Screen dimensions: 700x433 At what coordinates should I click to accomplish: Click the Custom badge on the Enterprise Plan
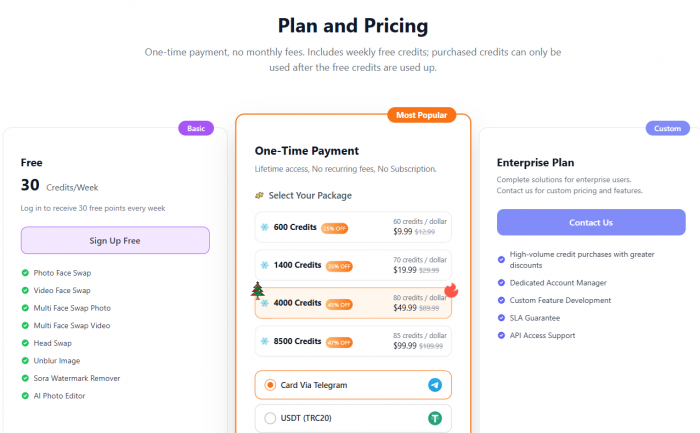pyautogui.click(x=666, y=128)
